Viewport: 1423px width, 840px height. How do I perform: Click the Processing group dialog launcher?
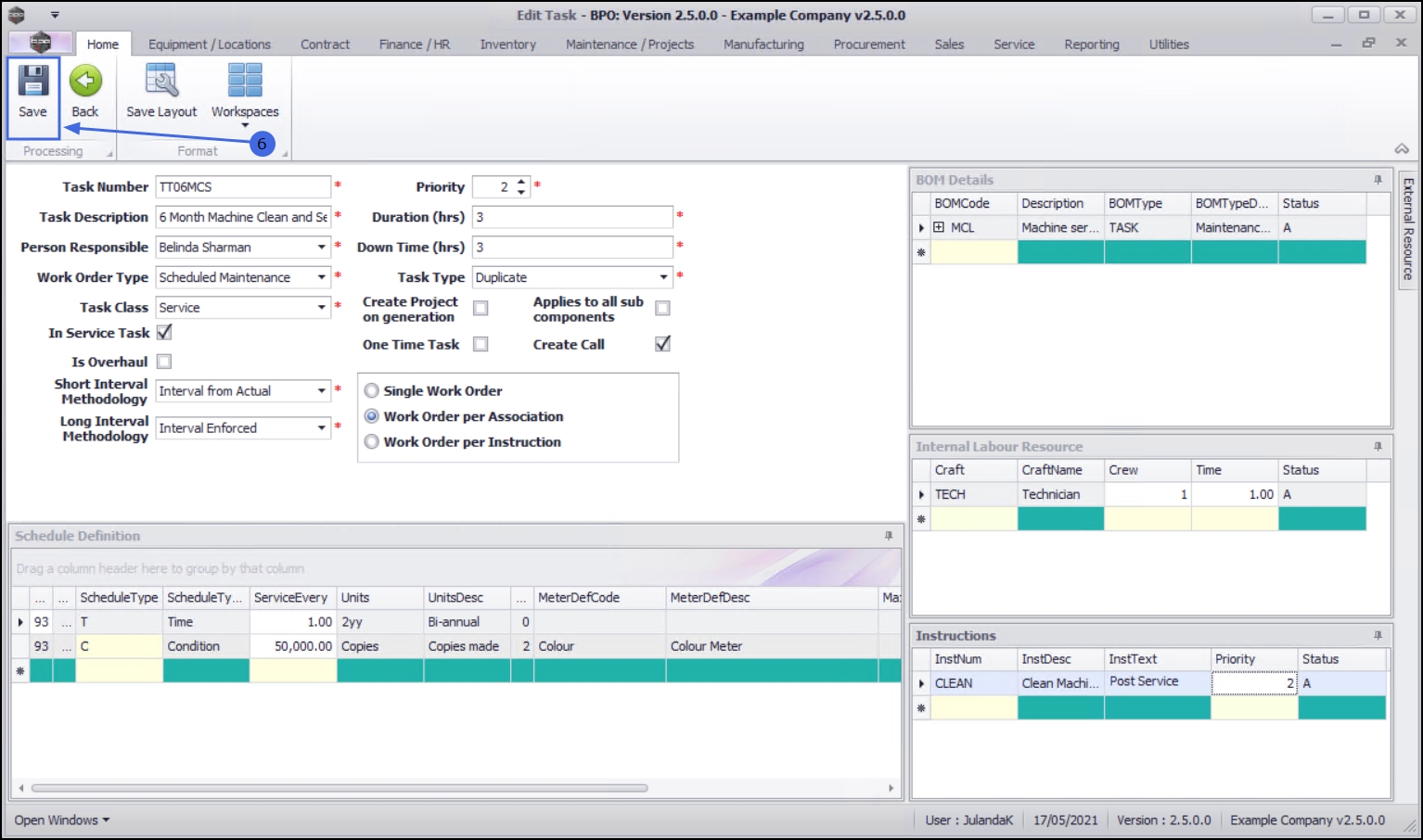[109, 153]
